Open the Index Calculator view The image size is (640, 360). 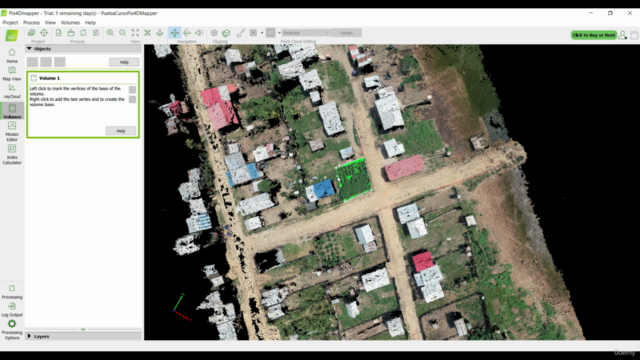click(12, 154)
